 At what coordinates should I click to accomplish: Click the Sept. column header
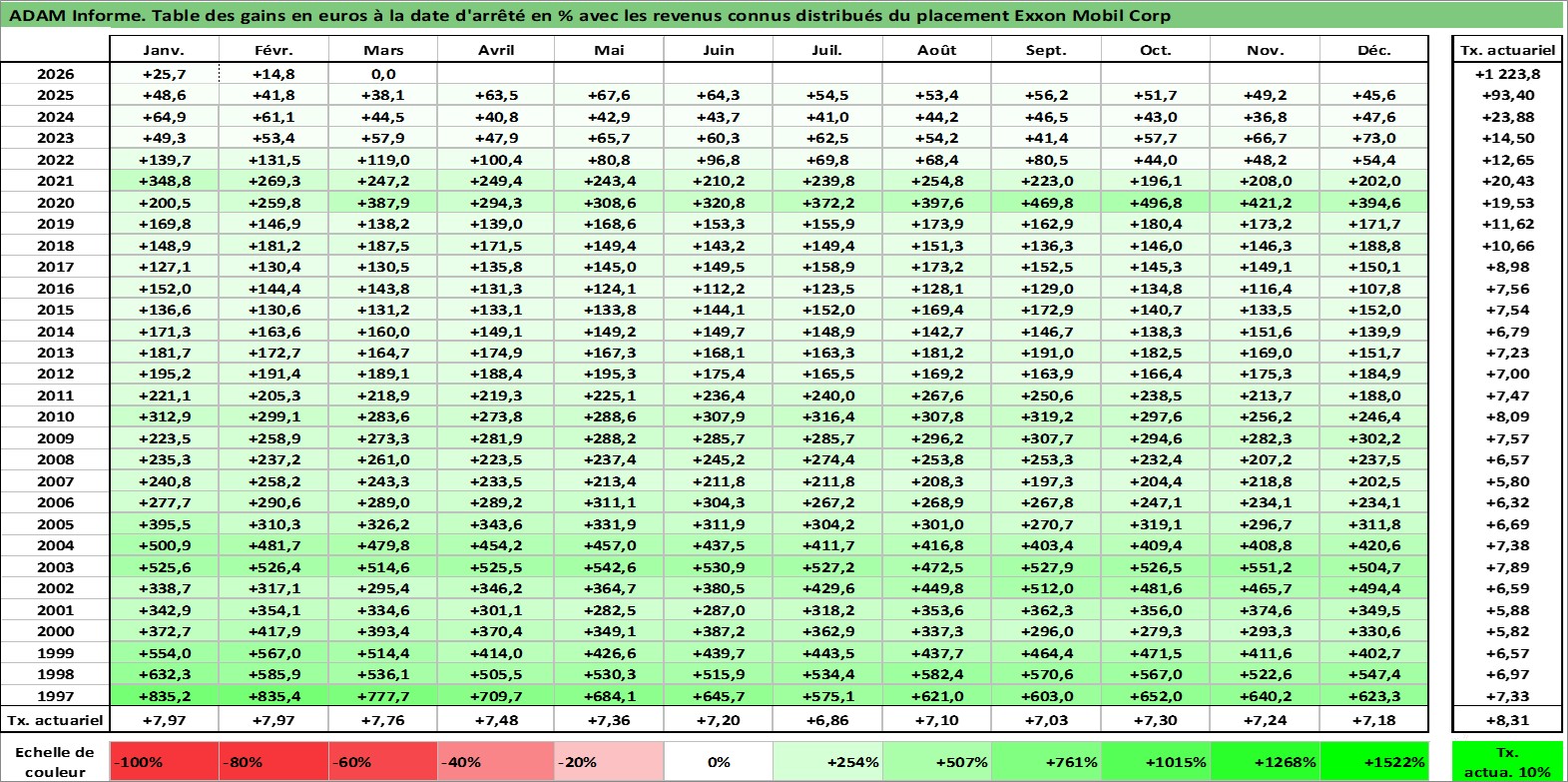click(1046, 50)
